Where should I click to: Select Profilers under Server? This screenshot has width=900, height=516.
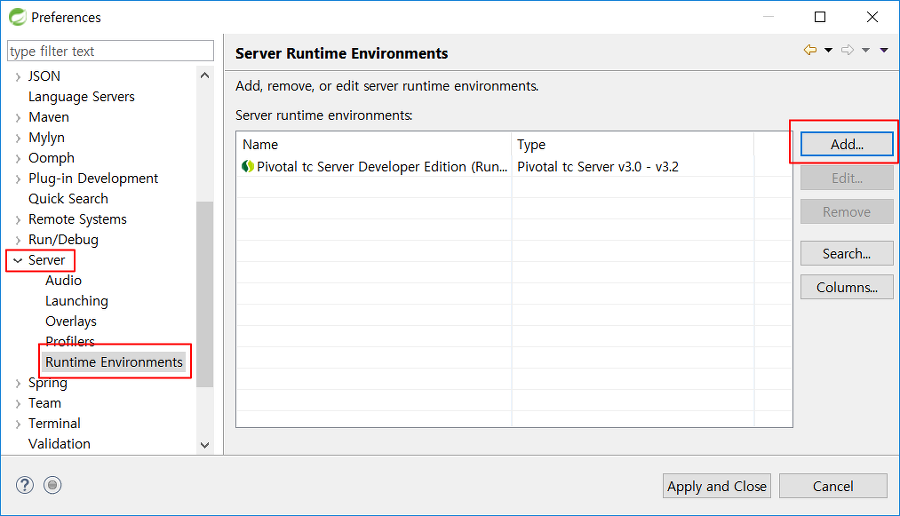[70, 342]
